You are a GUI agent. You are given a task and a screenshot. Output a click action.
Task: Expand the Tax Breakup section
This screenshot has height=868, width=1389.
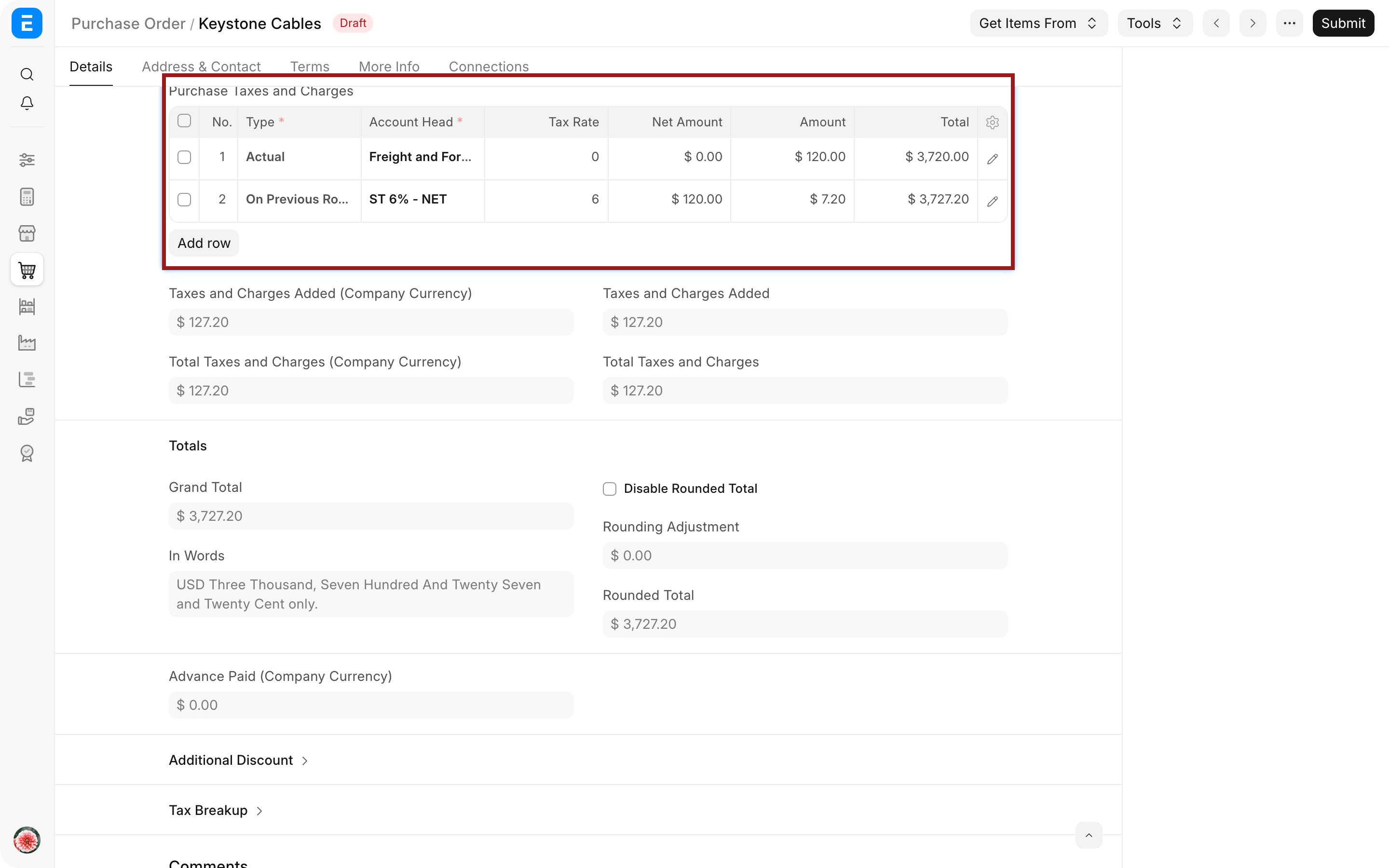pos(216,810)
